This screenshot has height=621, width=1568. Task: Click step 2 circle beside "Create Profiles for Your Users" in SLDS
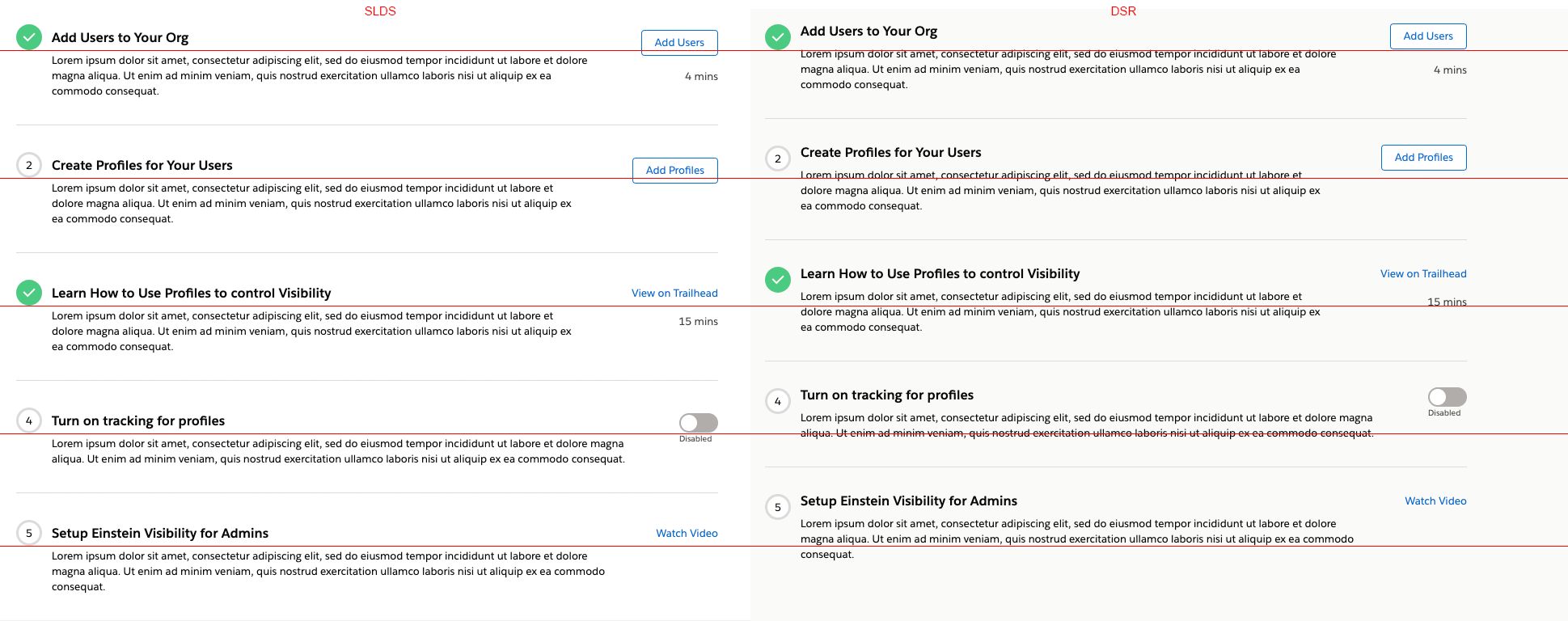click(29, 164)
